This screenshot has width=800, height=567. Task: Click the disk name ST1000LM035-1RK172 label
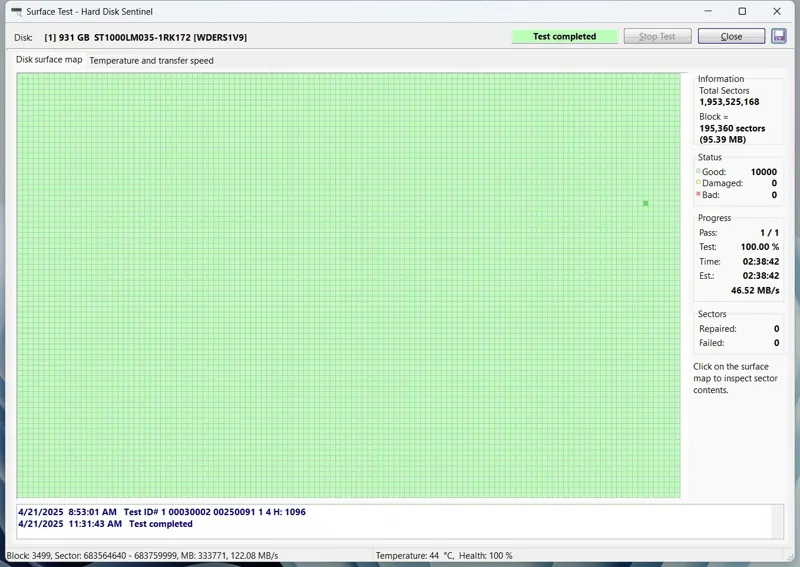point(145,37)
